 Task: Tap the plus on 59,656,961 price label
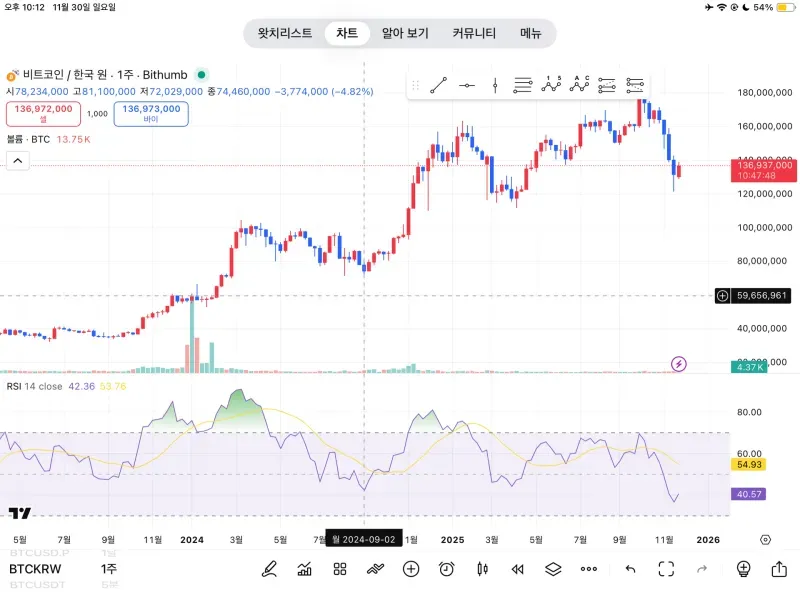coord(723,296)
